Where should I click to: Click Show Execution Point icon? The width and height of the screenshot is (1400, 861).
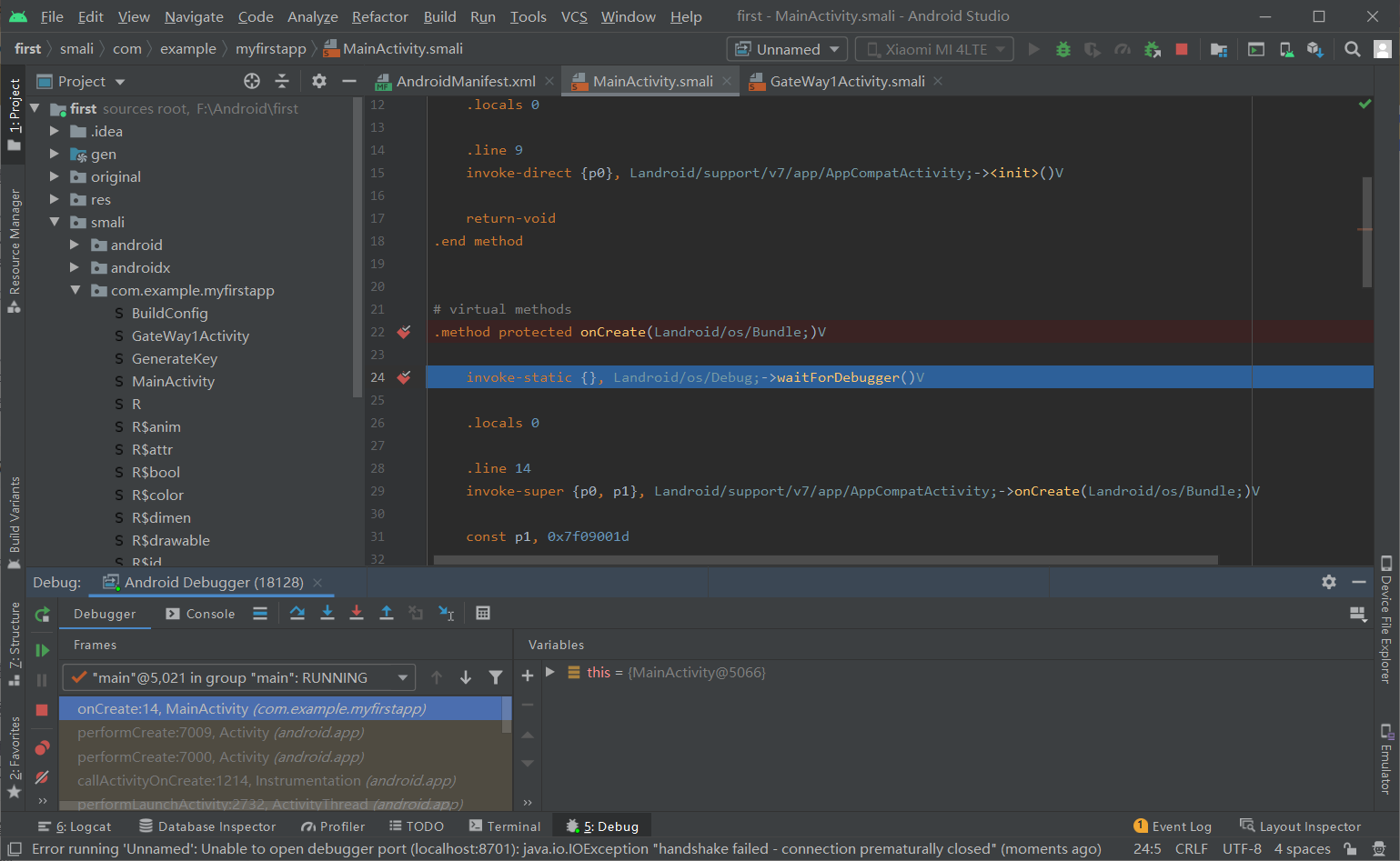260,614
